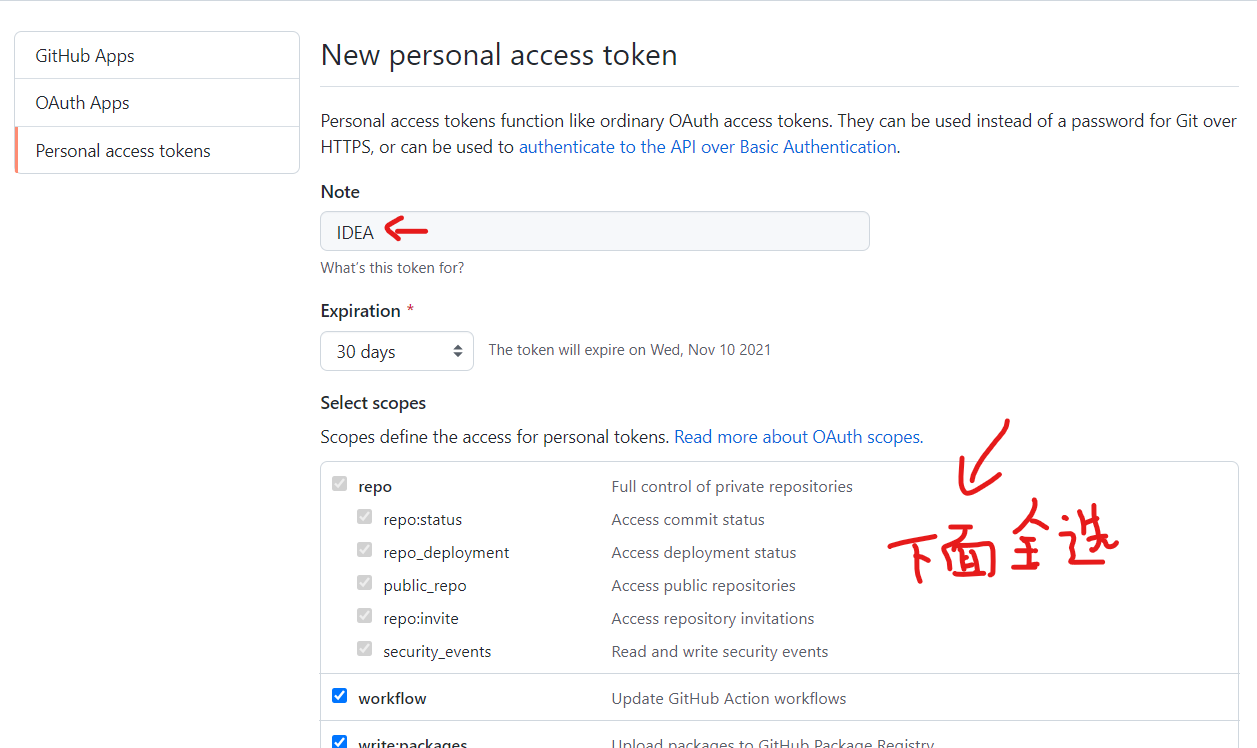The height and width of the screenshot is (748, 1257).
Task: Open the Expiration 30 days dropdown
Action: 397,351
